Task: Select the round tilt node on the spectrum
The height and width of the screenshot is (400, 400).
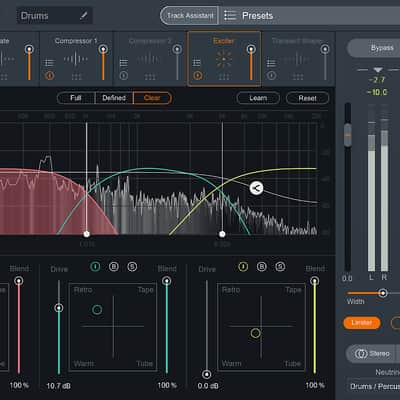Action: pos(256,188)
